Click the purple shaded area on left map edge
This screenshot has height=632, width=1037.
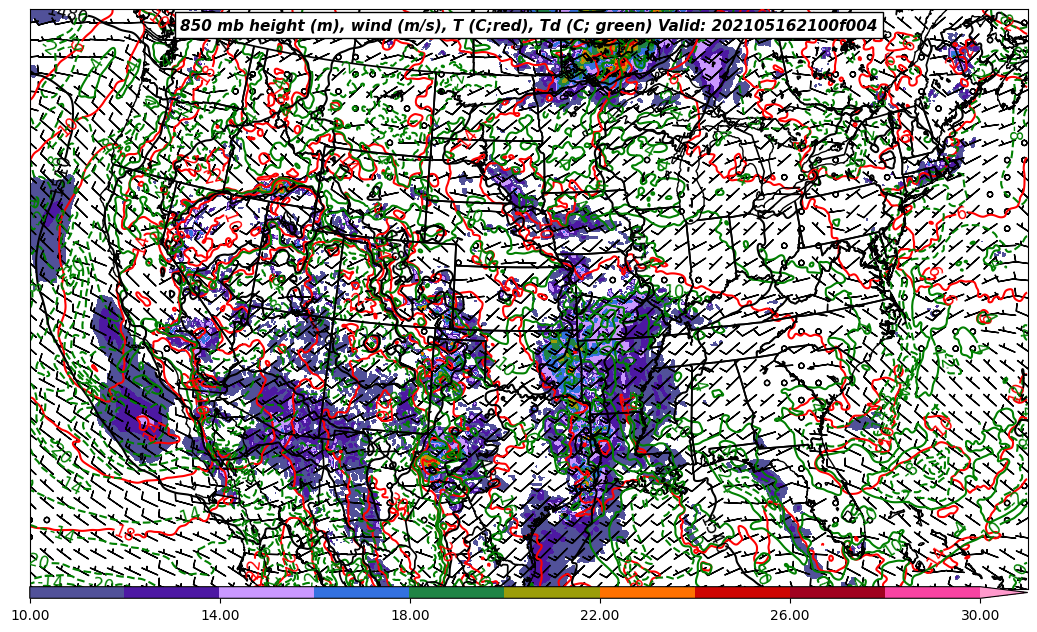click(48, 230)
